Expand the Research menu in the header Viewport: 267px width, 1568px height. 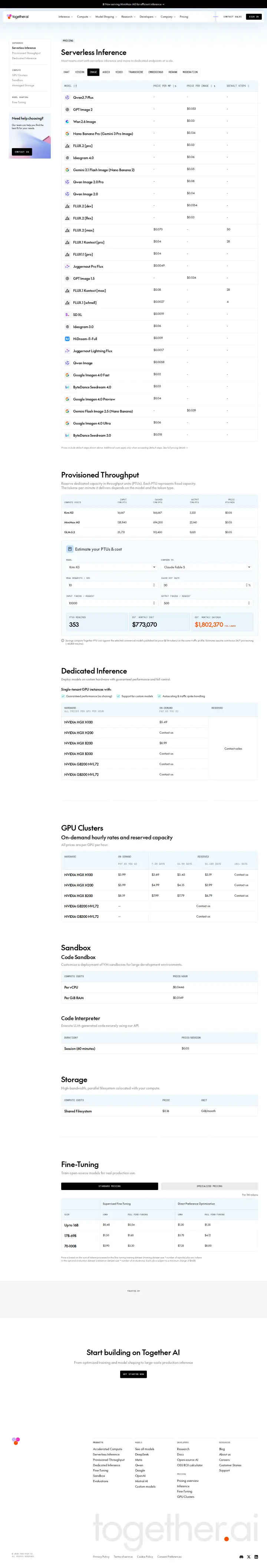tap(128, 17)
